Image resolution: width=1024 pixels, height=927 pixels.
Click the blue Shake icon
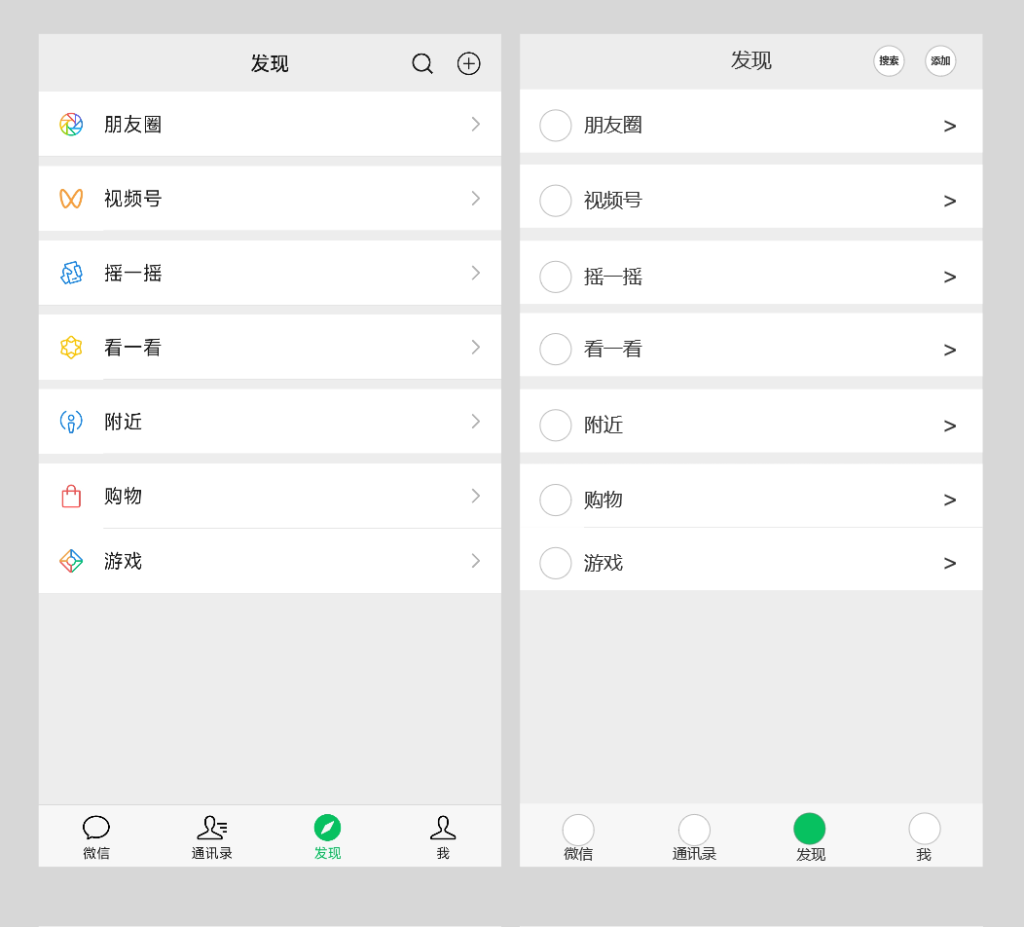click(x=71, y=273)
